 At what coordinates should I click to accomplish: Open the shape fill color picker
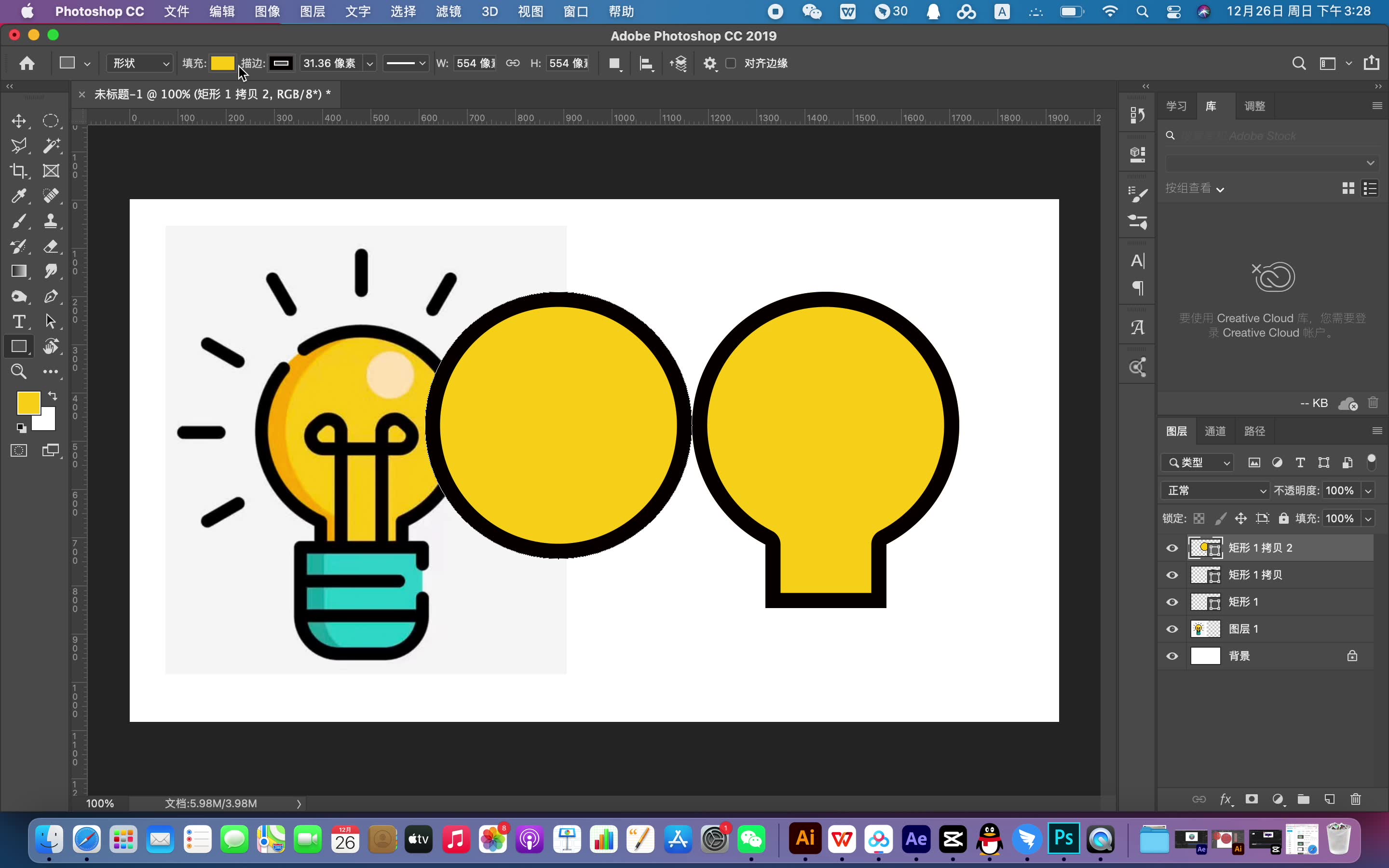tap(222, 63)
